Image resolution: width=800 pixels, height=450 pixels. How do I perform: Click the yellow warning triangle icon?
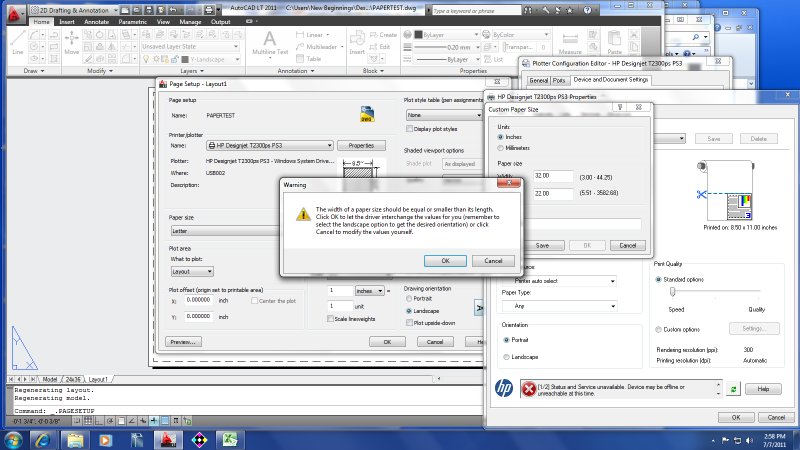pyautogui.click(x=305, y=213)
